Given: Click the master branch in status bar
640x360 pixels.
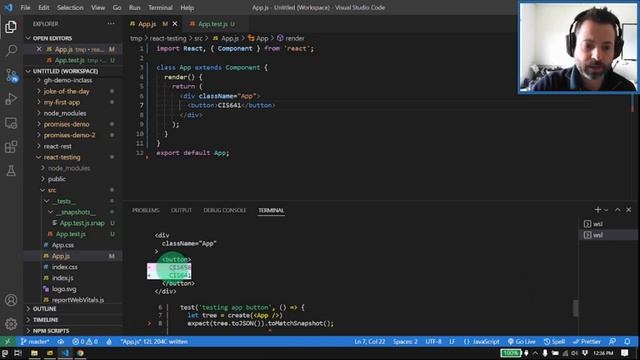Looking at the screenshot, I should (x=35, y=341).
